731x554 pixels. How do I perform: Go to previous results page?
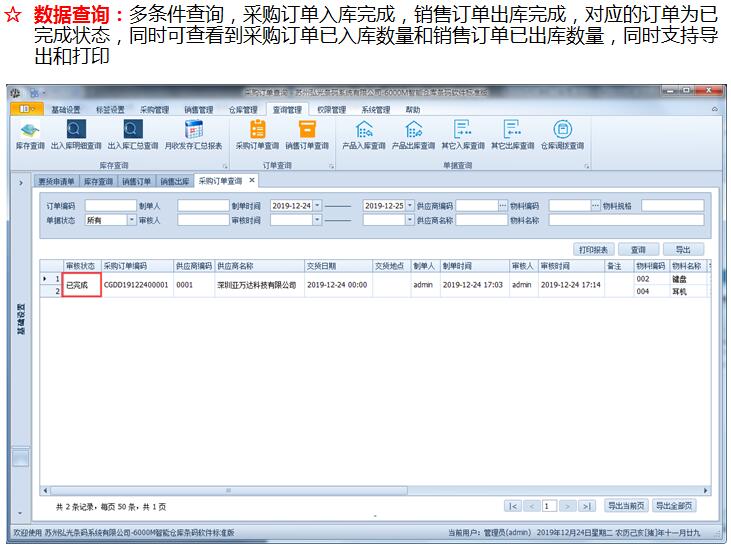click(531, 506)
